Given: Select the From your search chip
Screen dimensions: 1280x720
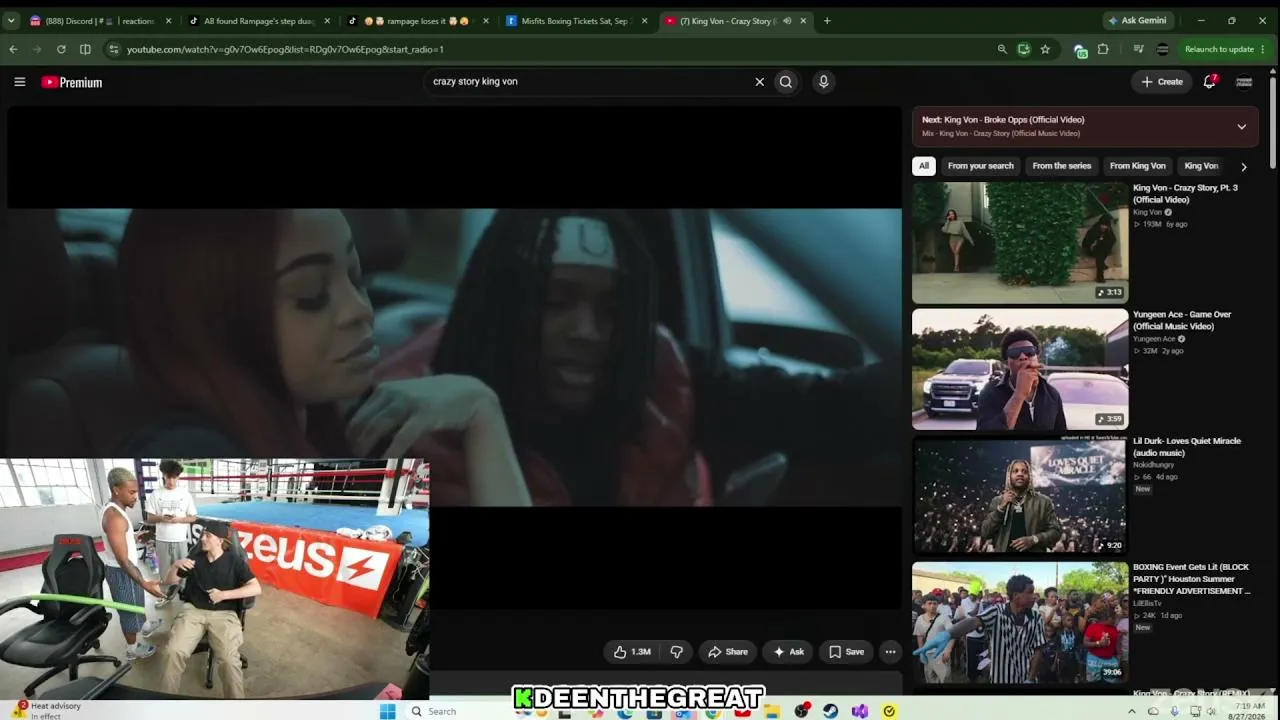Looking at the screenshot, I should 981,166.
